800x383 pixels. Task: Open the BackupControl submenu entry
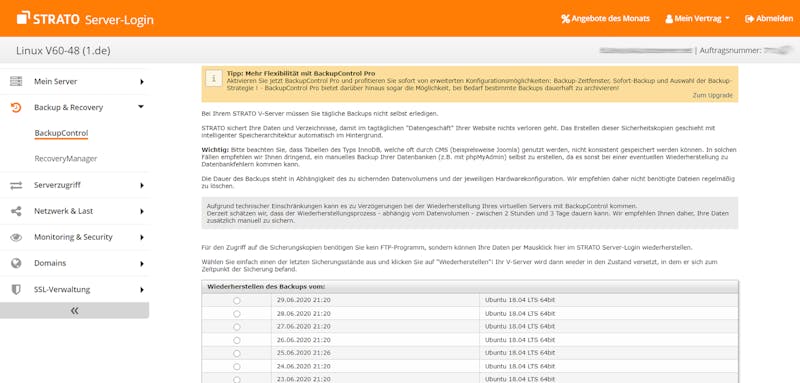tap(61, 133)
